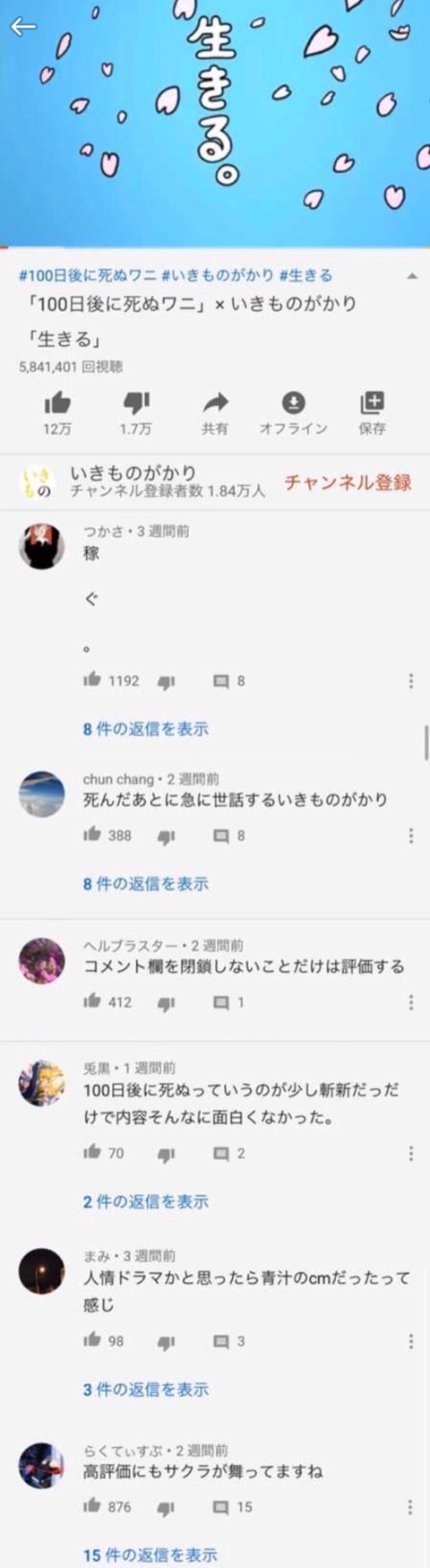Show 8 replies under chun chang's comment
Viewport: 430px width, 1568px height.
(146, 883)
